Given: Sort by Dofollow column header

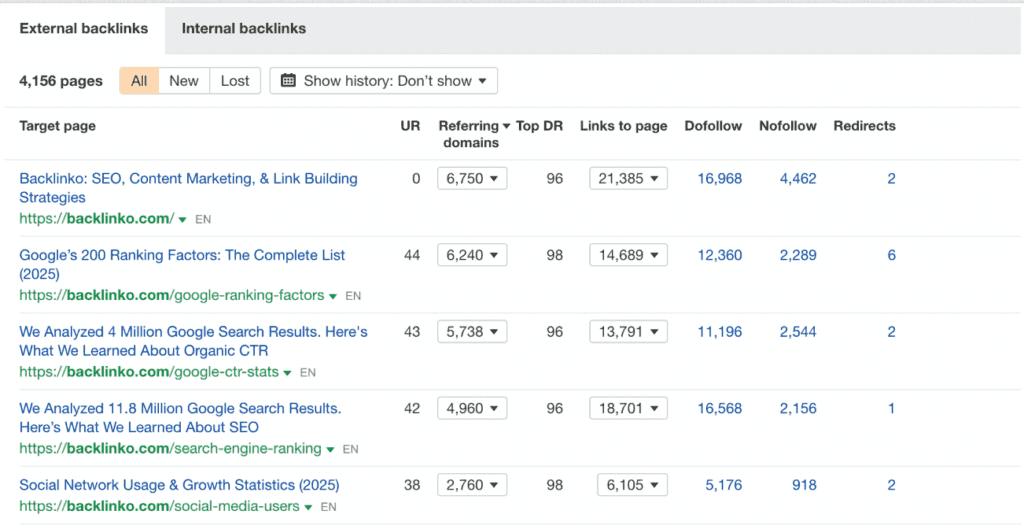Looking at the screenshot, I should [713, 126].
